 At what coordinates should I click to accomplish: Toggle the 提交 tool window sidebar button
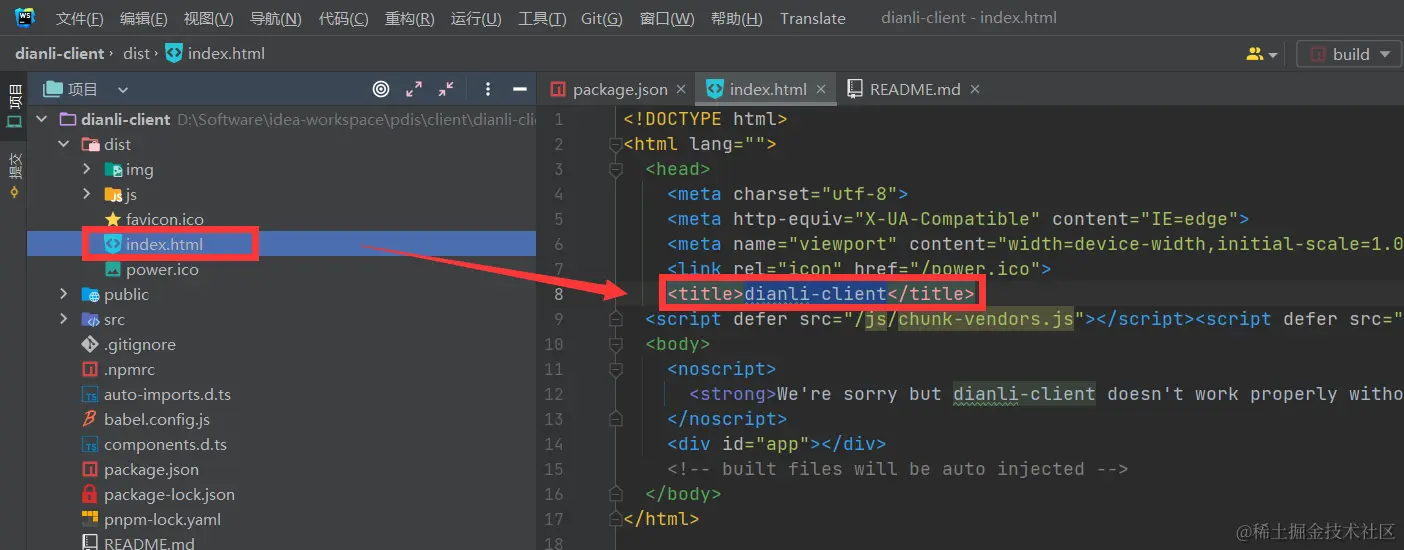(14, 174)
